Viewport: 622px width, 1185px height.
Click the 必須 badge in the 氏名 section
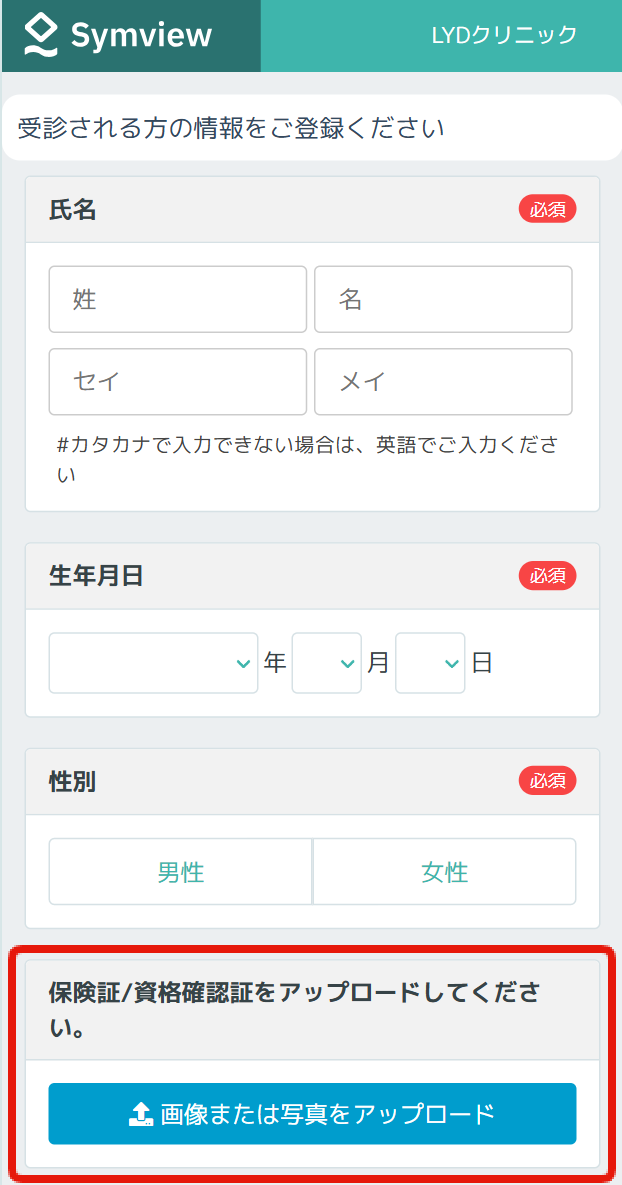(547, 210)
